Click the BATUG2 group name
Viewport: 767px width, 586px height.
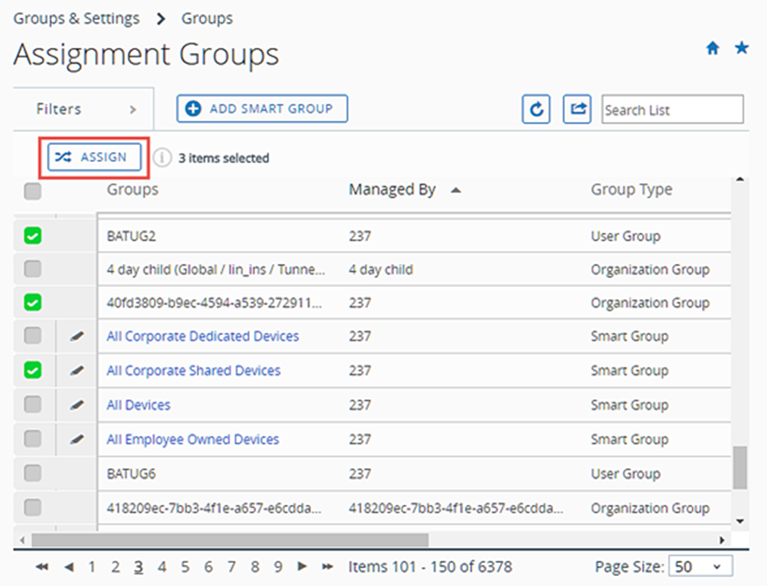[x=131, y=236]
